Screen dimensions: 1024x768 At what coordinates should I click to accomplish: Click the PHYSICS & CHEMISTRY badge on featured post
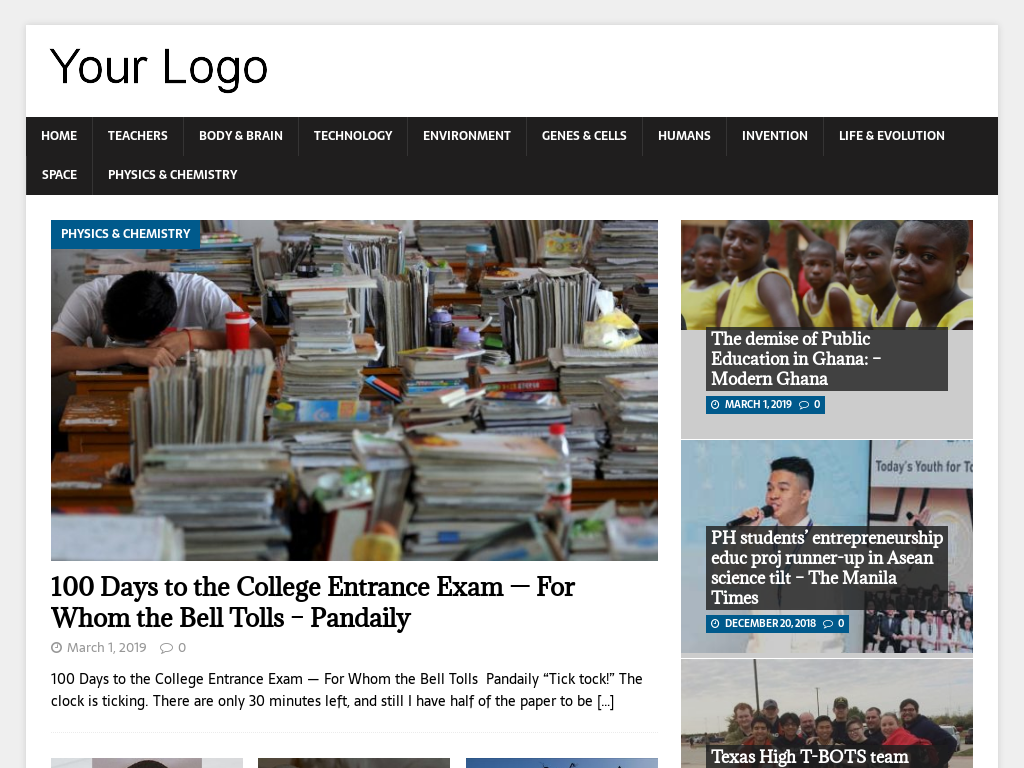tap(125, 234)
